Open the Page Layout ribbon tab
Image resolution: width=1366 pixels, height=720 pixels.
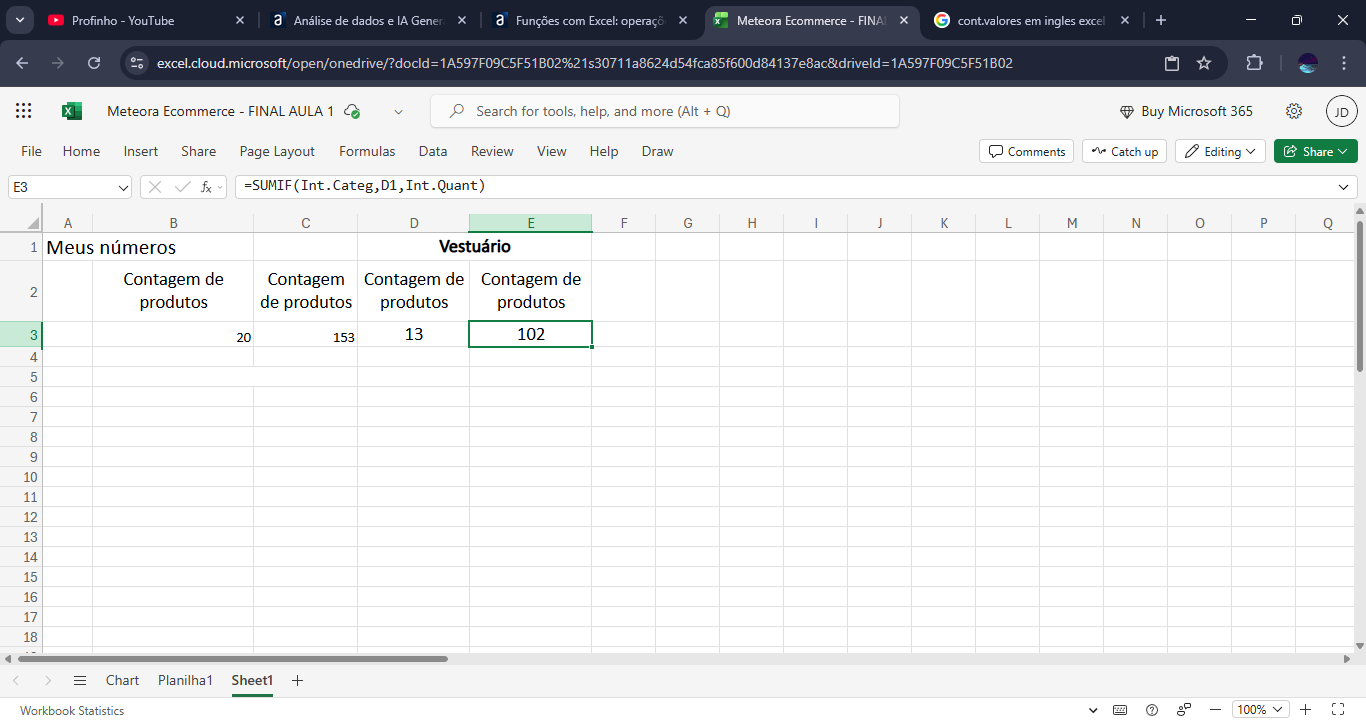pyautogui.click(x=277, y=151)
